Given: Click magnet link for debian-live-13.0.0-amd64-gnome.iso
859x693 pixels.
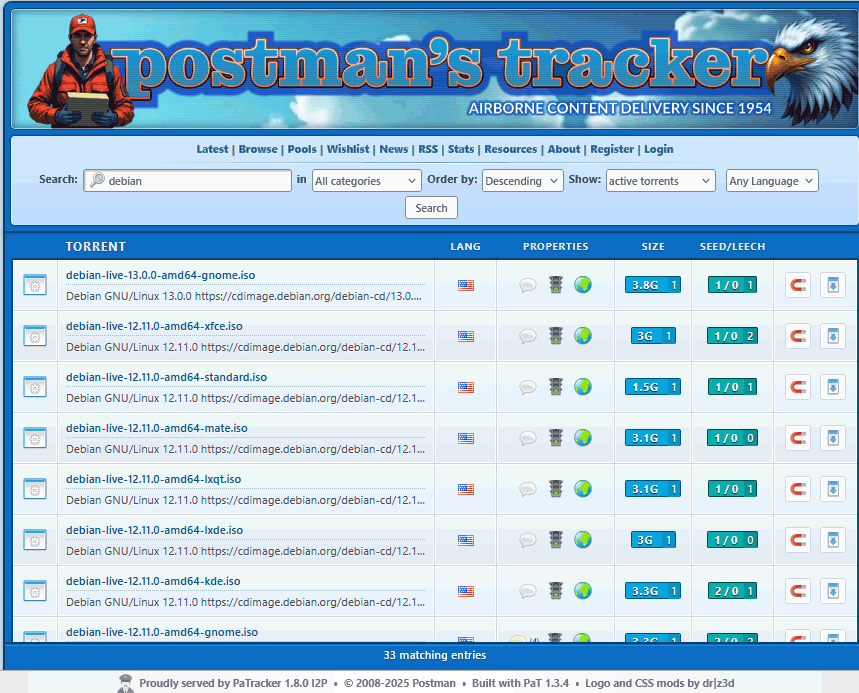Looking at the screenshot, I should 798,285.
